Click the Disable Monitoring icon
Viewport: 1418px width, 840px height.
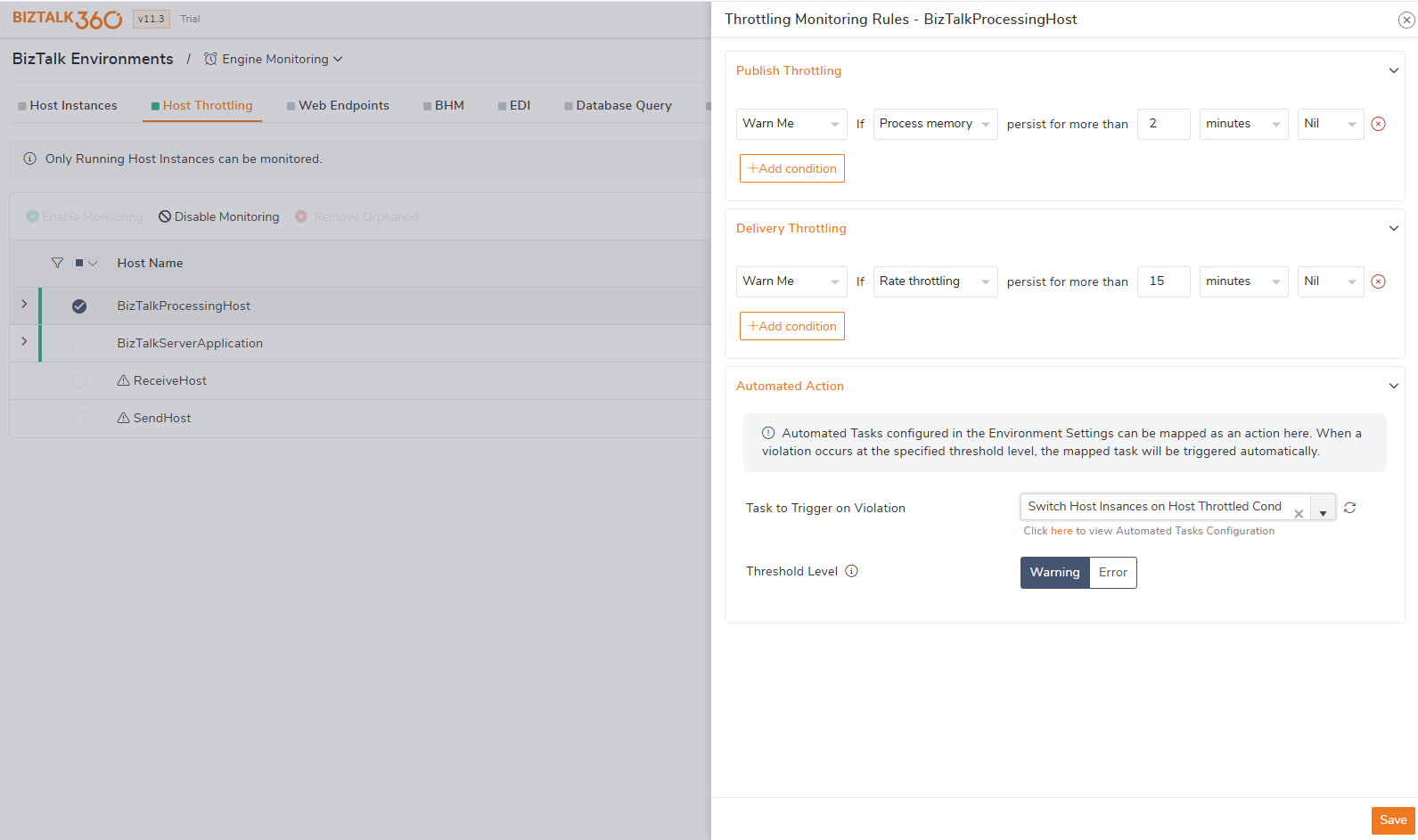tap(165, 216)
